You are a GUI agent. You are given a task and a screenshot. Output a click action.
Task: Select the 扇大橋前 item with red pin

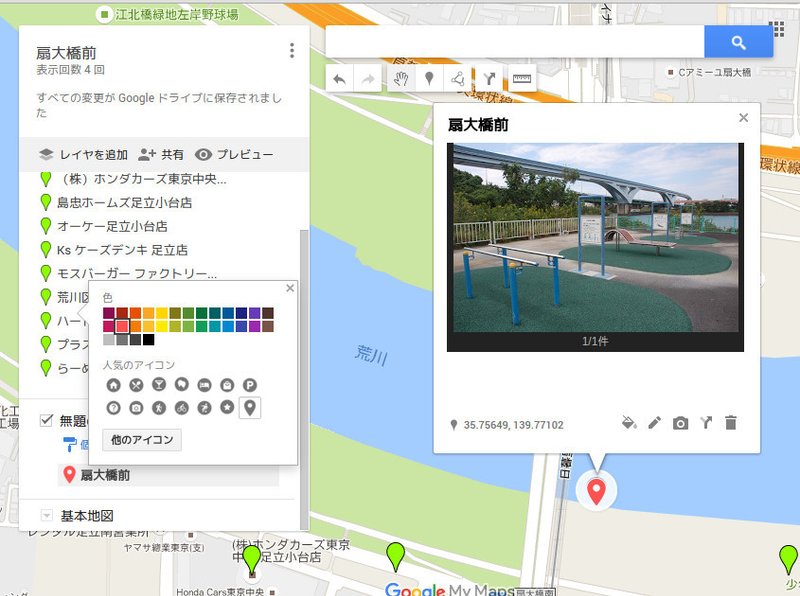pos(168,475)
